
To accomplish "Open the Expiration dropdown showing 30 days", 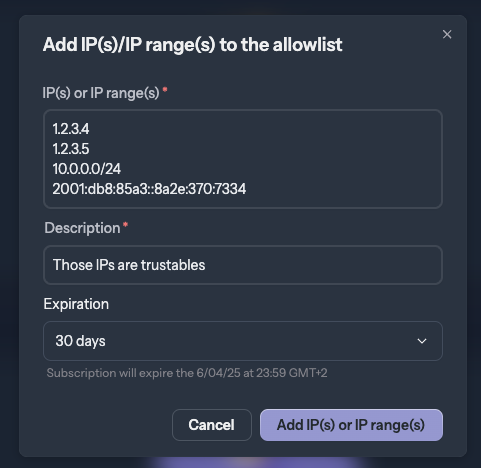I will 243,341.
